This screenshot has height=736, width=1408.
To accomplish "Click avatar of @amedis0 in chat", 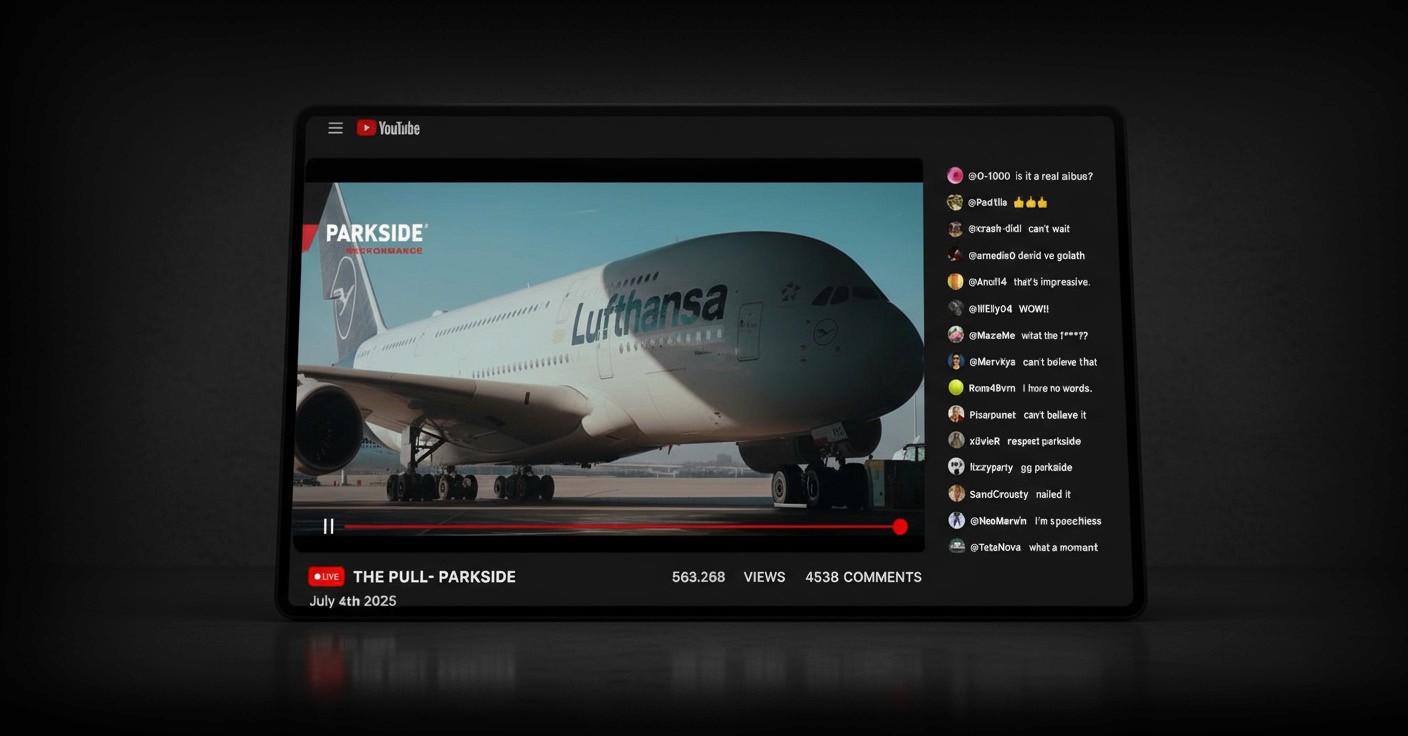I will (x=955, y=255).
